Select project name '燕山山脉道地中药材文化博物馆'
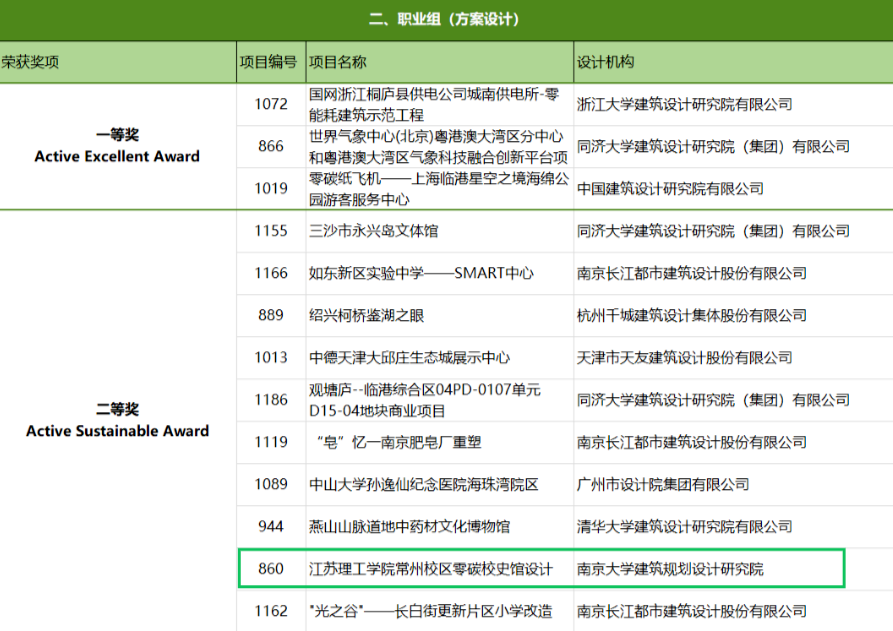This screenshot has height=631, width=893. 409,526
